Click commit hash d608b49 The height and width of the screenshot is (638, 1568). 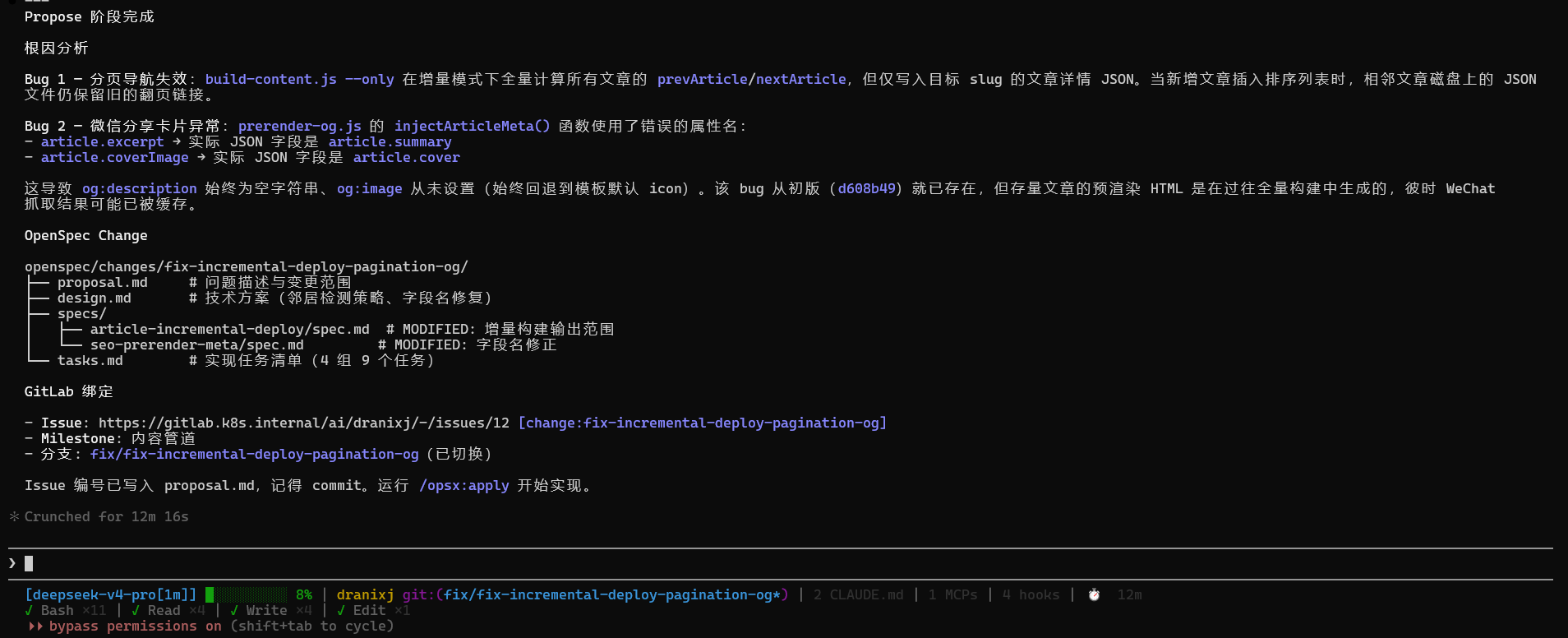[867, 188]
